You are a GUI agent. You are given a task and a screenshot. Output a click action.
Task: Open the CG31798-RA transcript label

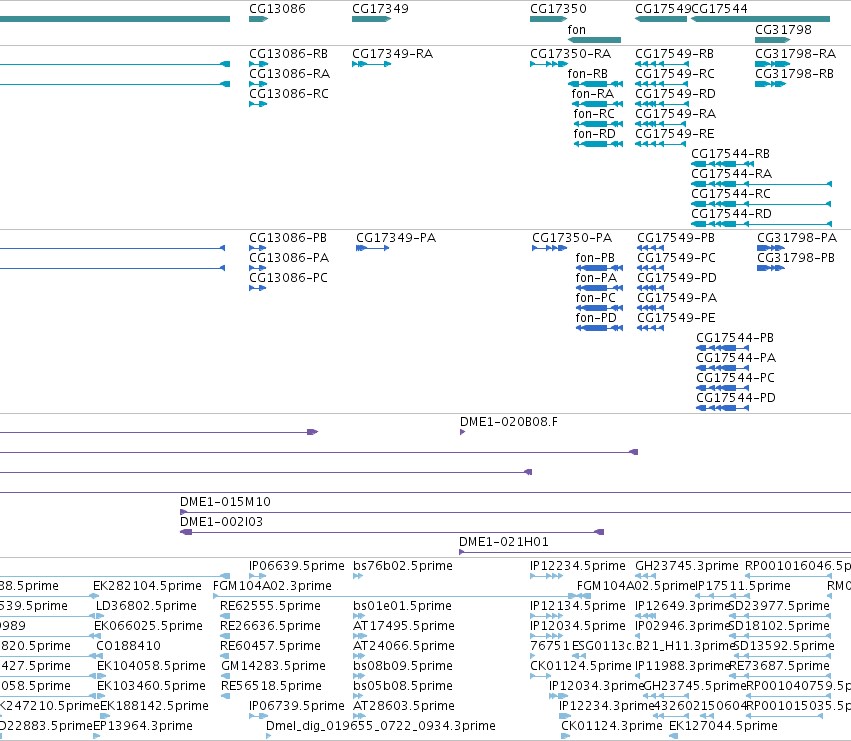click(x=795, y=54)
